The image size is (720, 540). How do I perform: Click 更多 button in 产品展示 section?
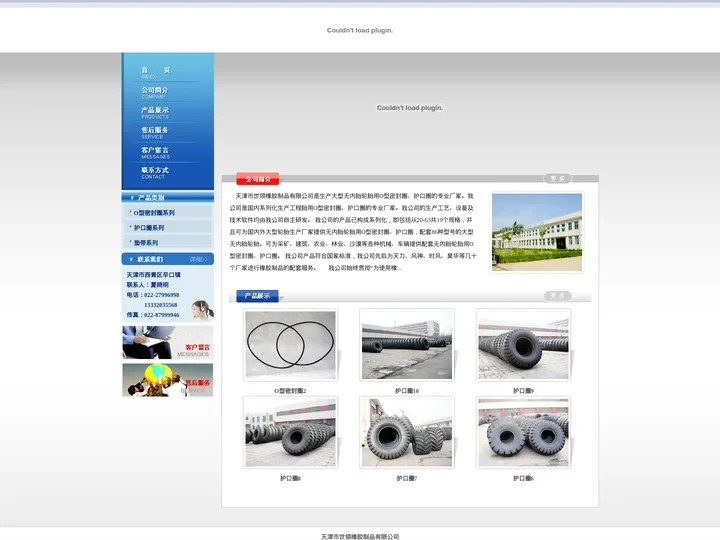557,295
